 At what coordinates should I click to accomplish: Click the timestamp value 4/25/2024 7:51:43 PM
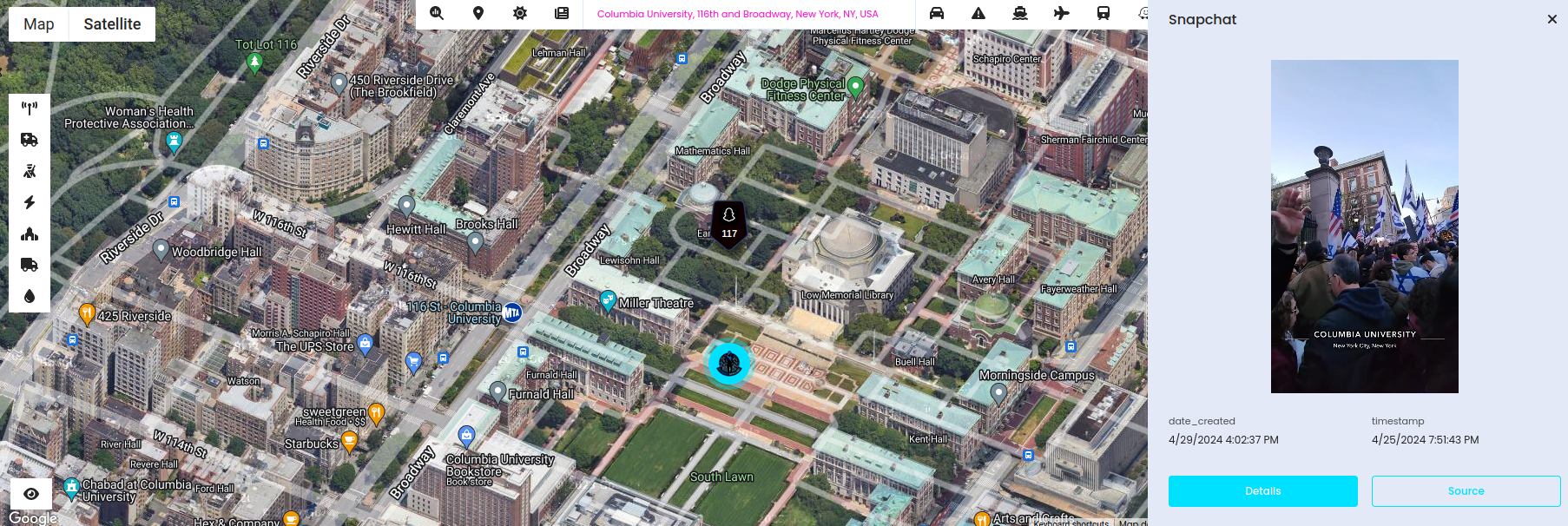pyautogui.click(x=1425, y=440)
